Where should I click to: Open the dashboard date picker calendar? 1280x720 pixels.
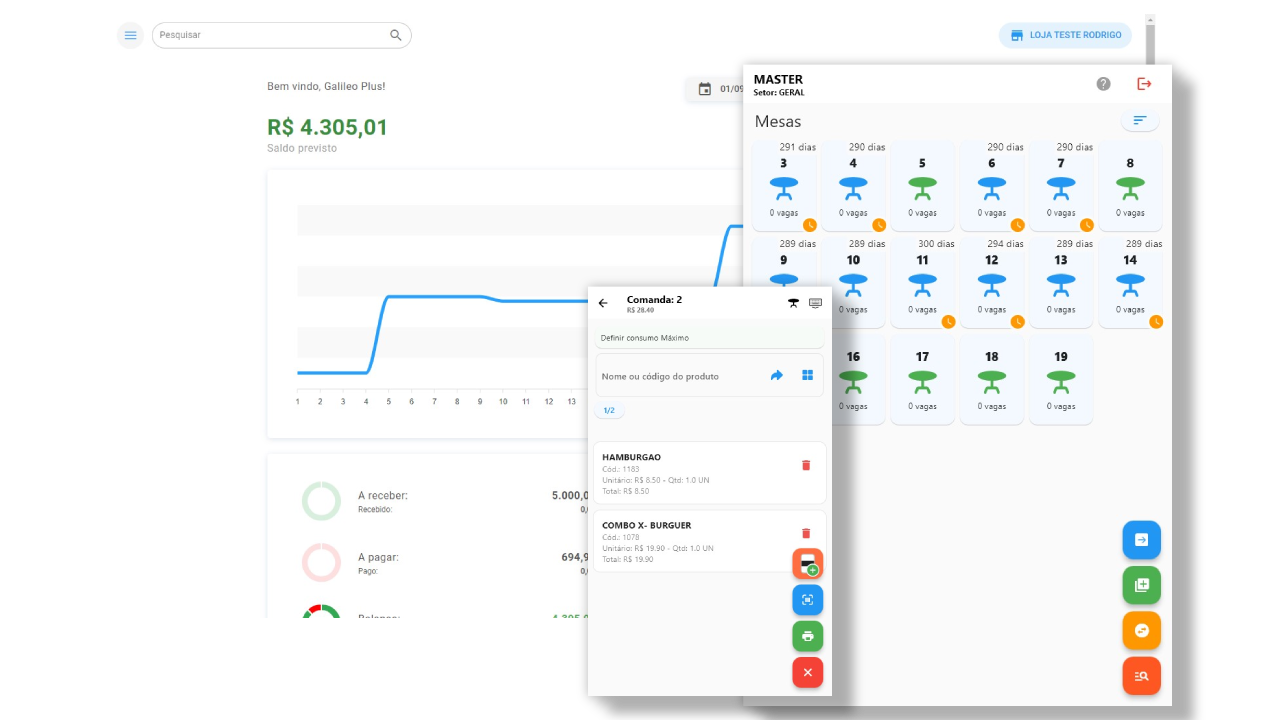click(705, 89)
